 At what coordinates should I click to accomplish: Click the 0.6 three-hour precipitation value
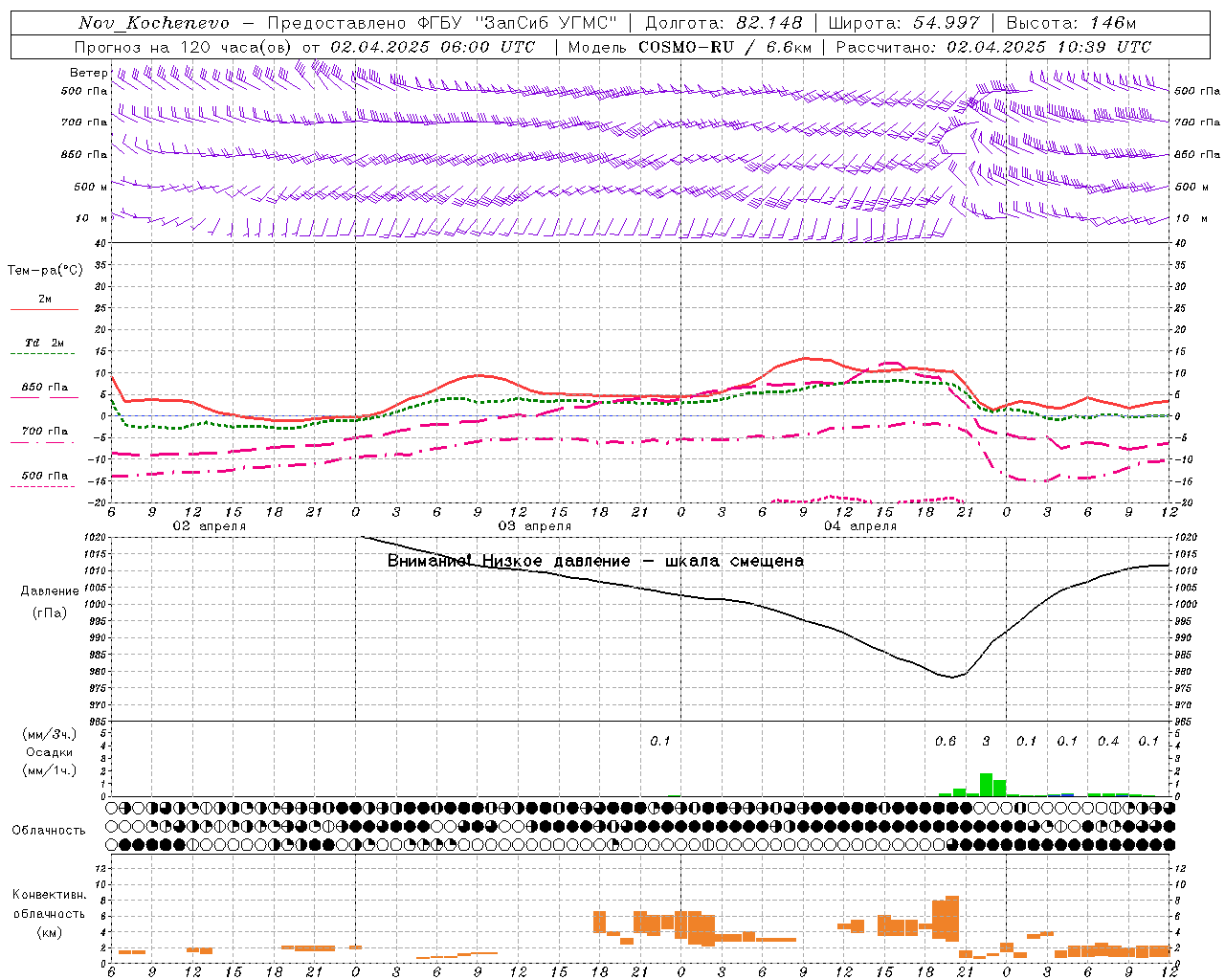click(946, 741)
